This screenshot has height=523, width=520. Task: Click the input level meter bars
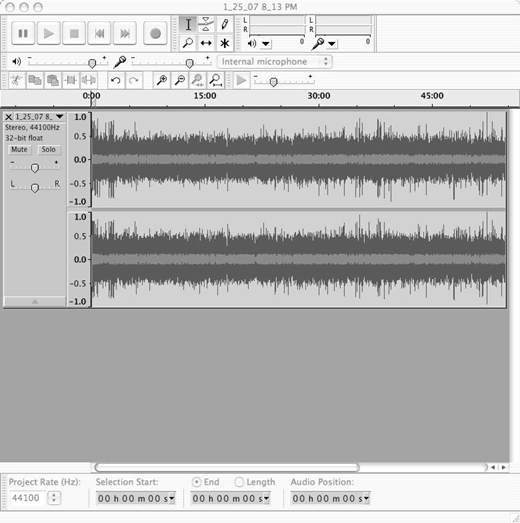343,25
